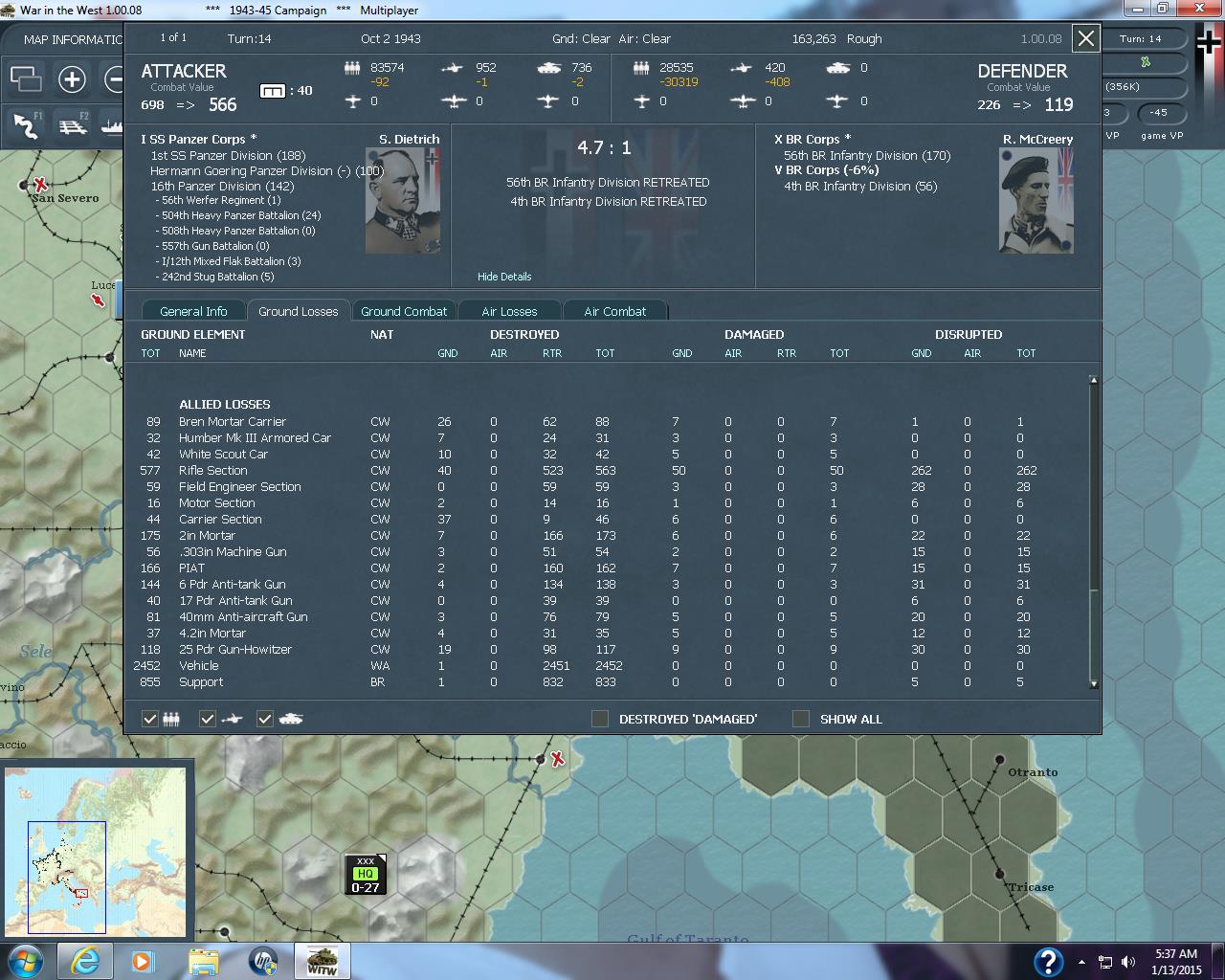
Task: Select 4th BR Infantry Division (56)
Action: click(860, 186)
